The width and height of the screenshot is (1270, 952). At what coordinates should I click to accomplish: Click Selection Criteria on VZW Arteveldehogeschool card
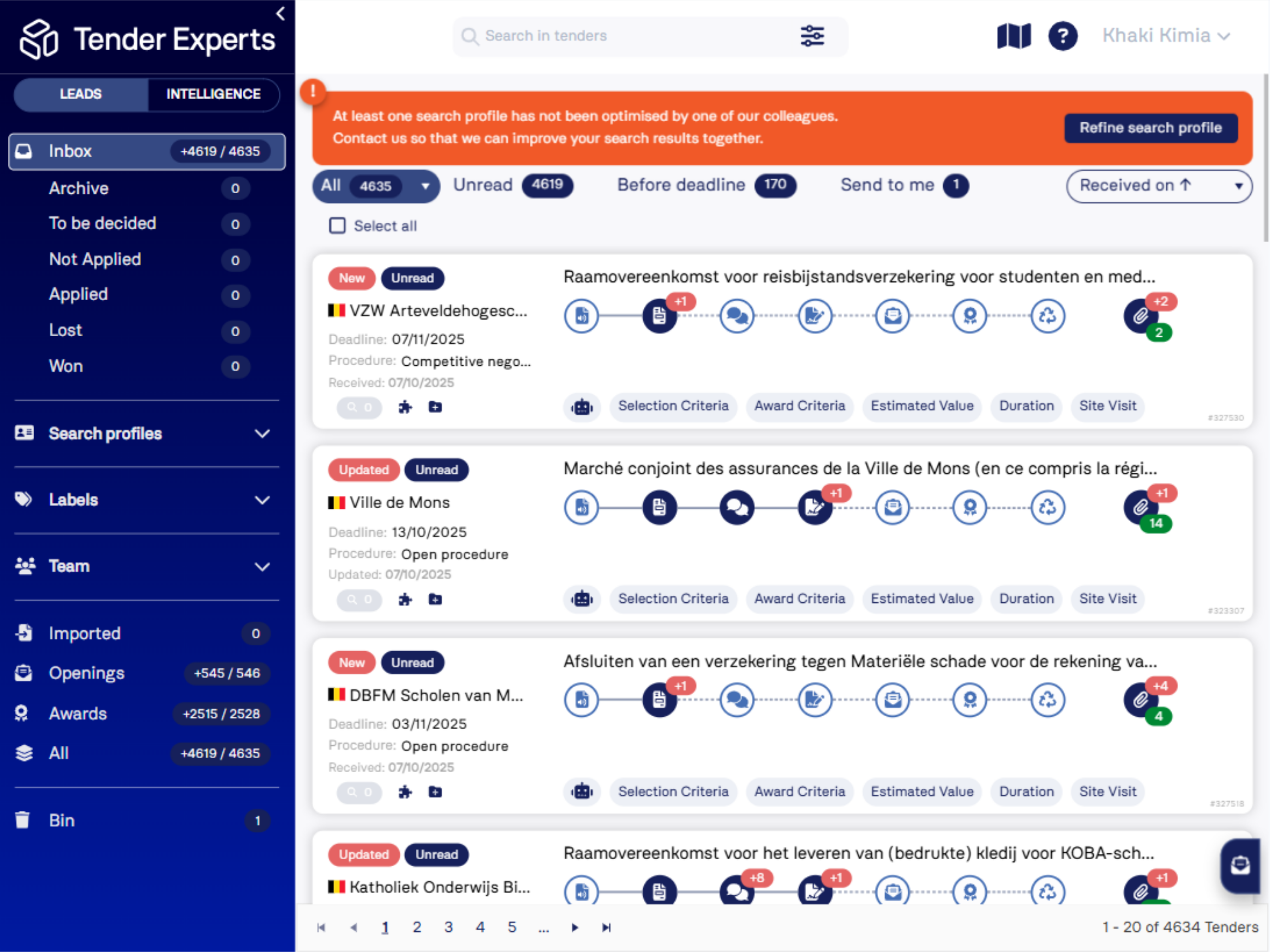673,406
